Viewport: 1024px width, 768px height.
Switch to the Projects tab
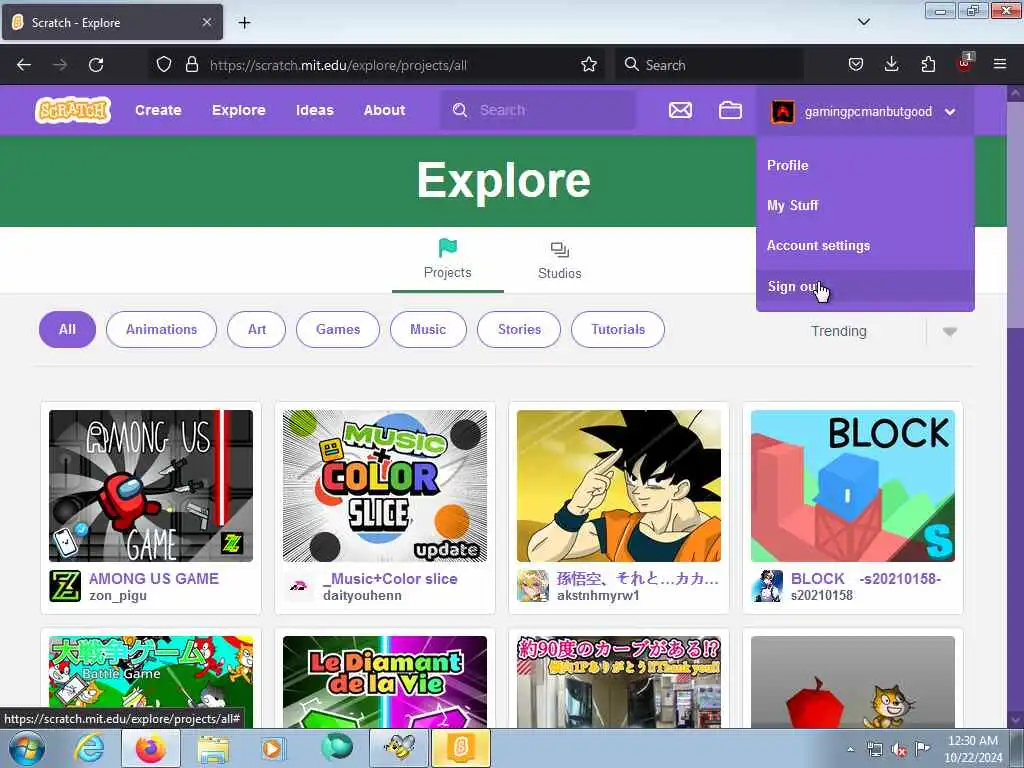447,261
